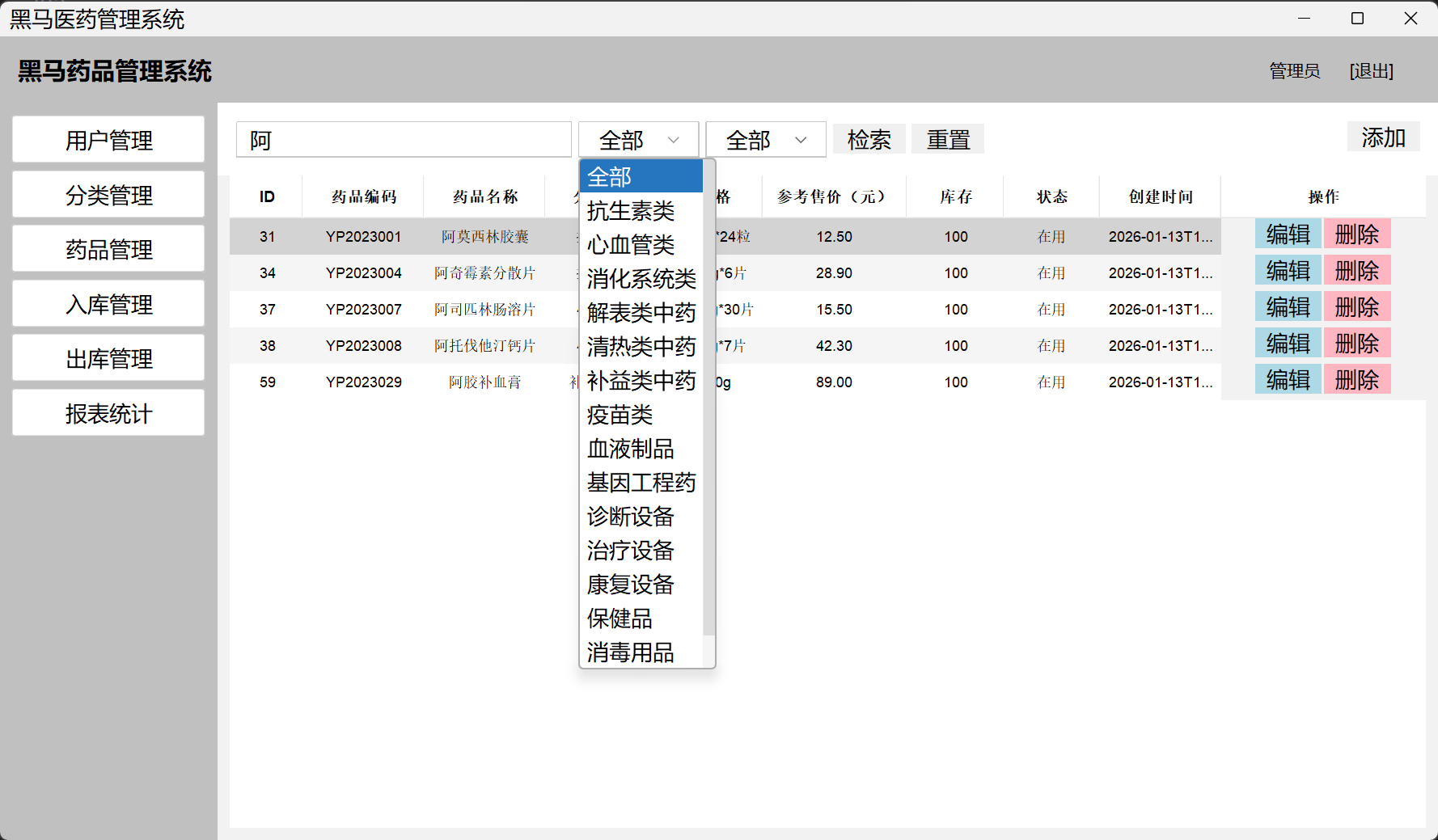Select 抗生素类 from the dropdown list

tap(631, 211)
